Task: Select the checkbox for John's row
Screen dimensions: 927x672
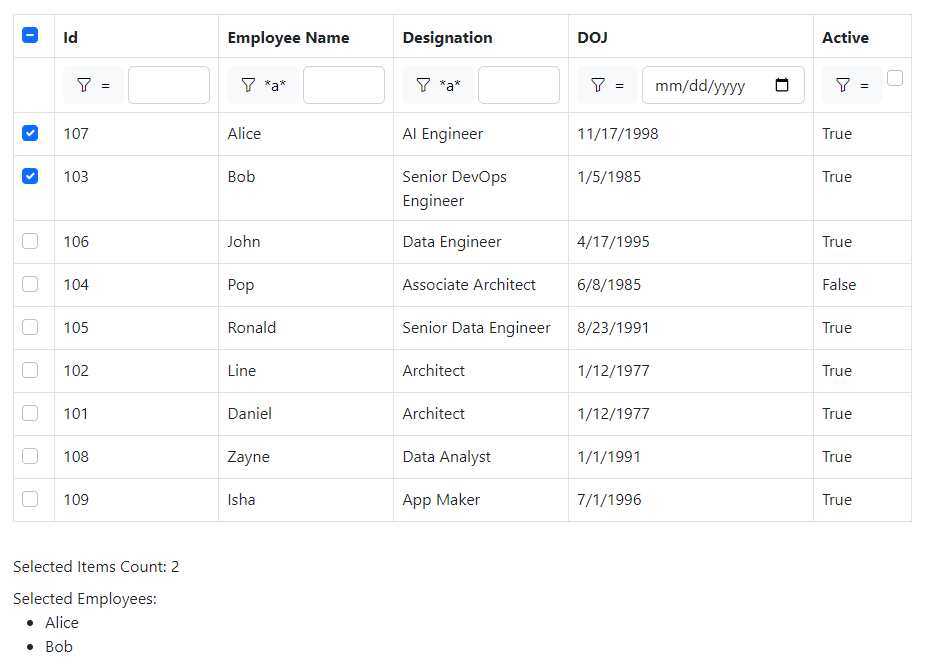Action: tap(30, 240)
